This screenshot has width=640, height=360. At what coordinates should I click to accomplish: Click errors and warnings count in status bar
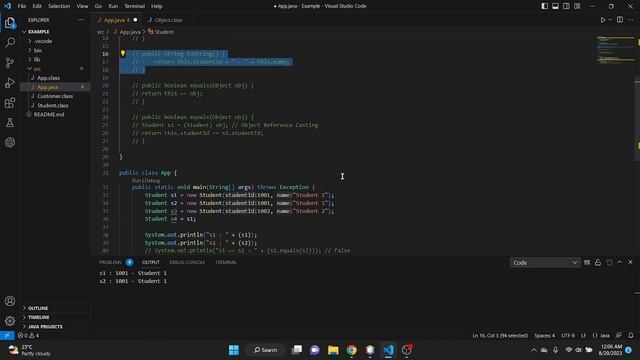28,336
